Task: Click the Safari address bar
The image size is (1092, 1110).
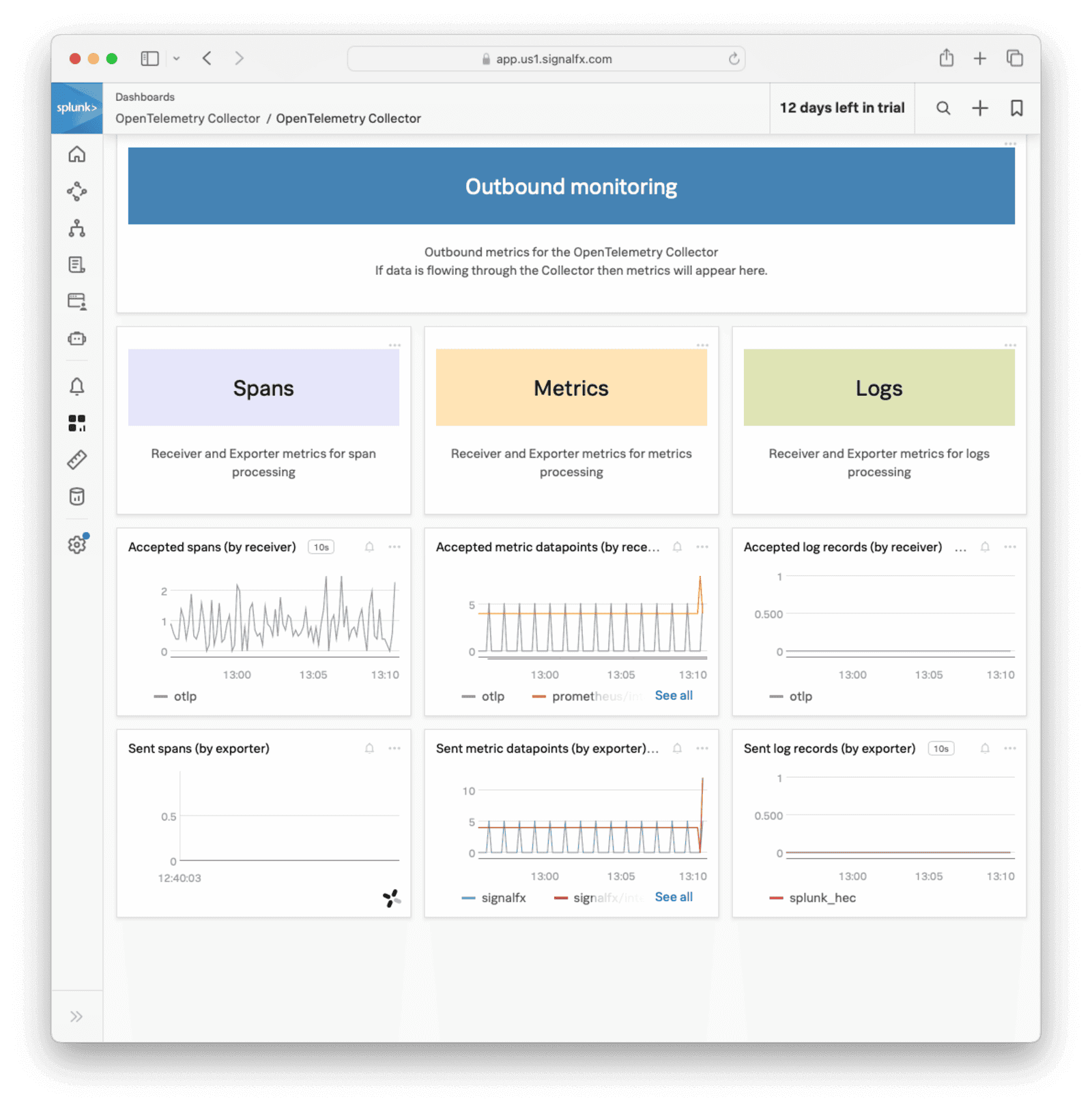Action: click(546, 59)
